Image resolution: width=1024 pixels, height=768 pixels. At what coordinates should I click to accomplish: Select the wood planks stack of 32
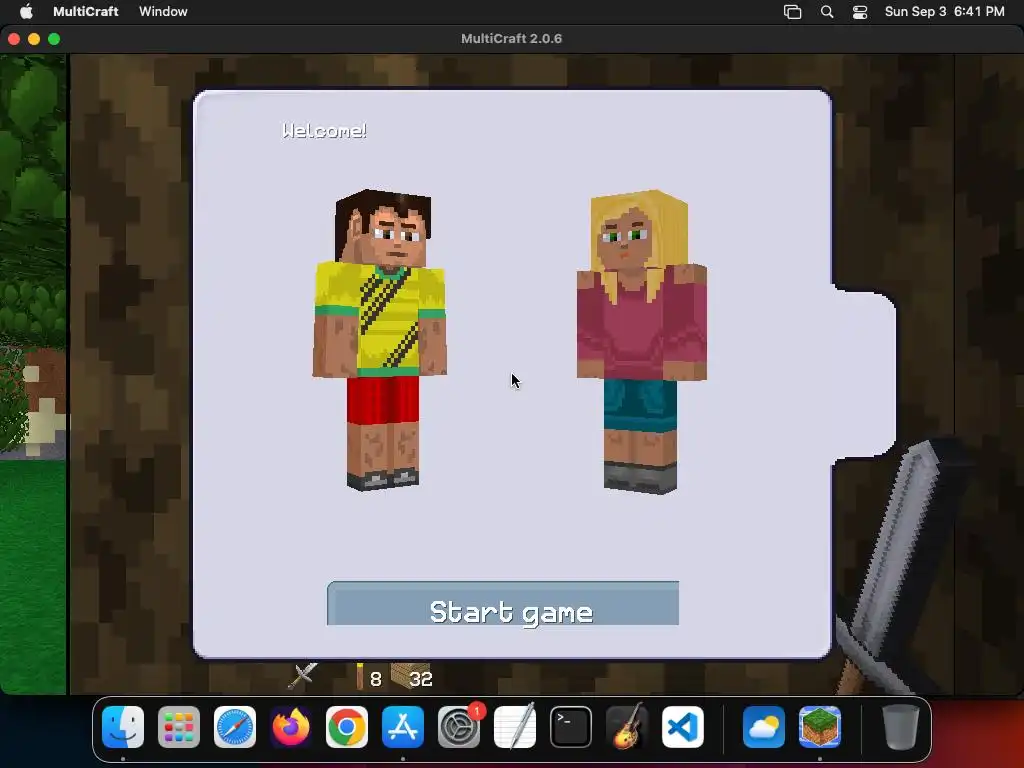point(411,677)
